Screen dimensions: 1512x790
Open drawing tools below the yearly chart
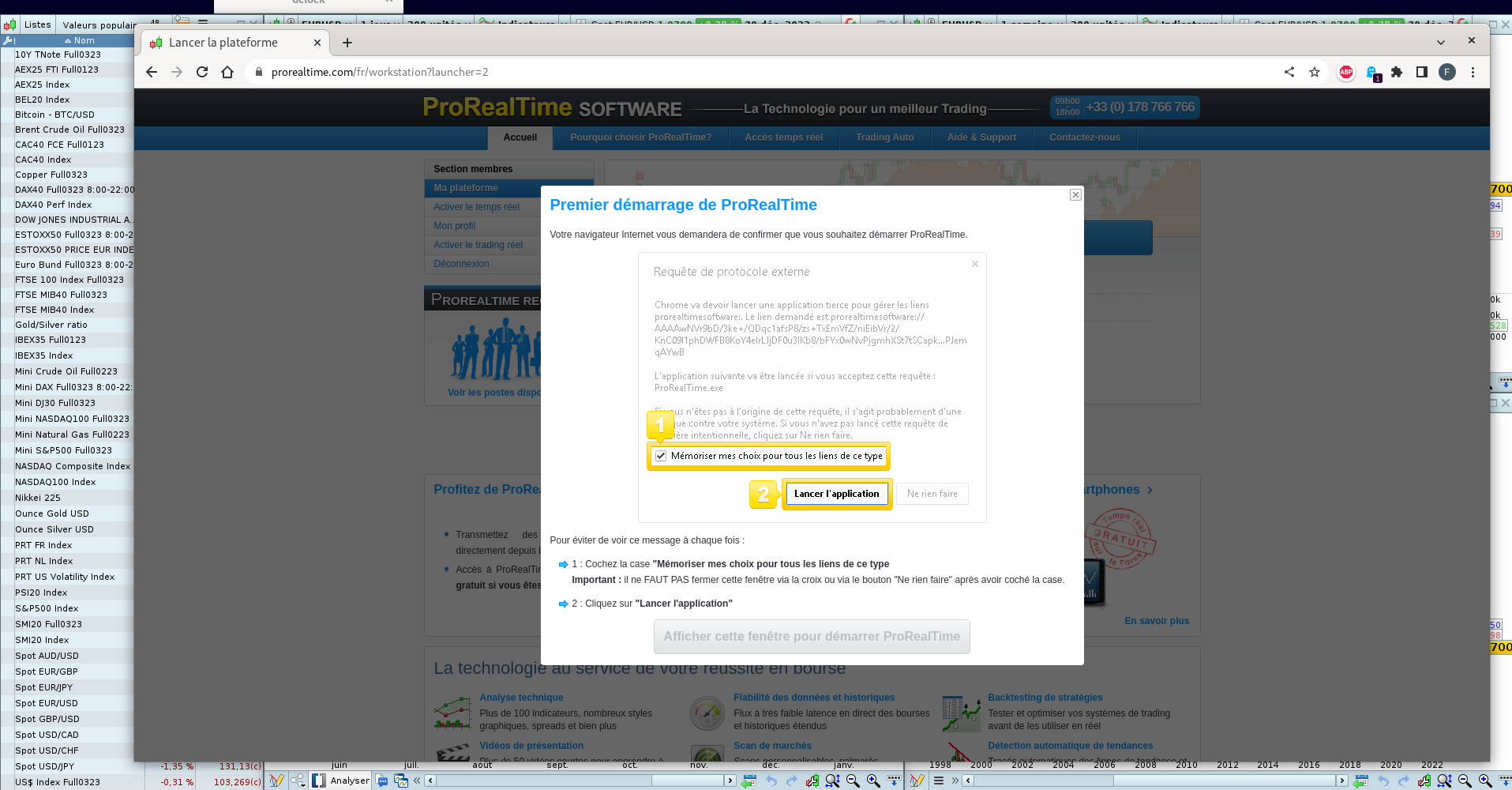(917, 781)
